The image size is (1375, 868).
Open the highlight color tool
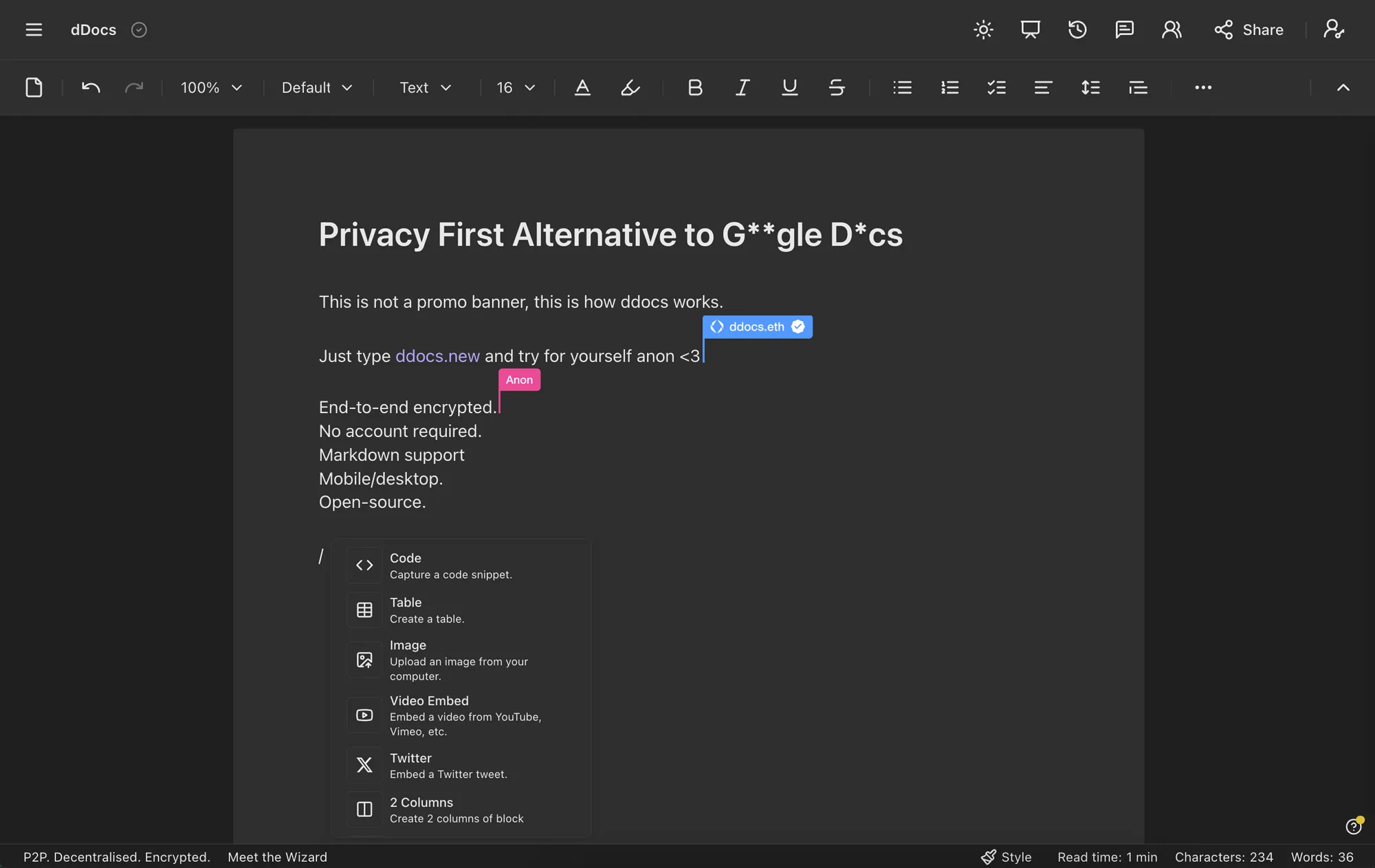pyautogui.click(x=629, y=87)
